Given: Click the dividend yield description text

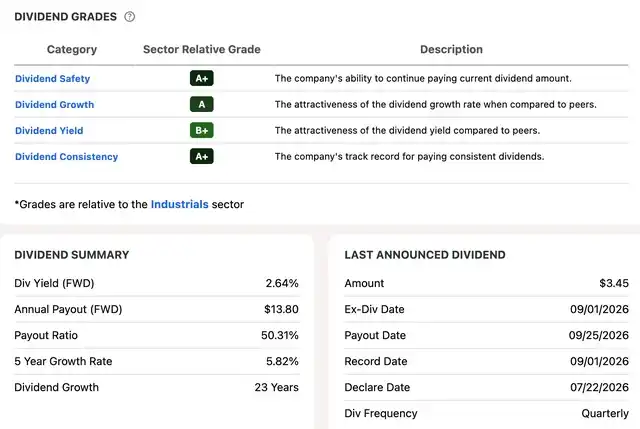Looking at the screenshot, I should pos(407,131).
